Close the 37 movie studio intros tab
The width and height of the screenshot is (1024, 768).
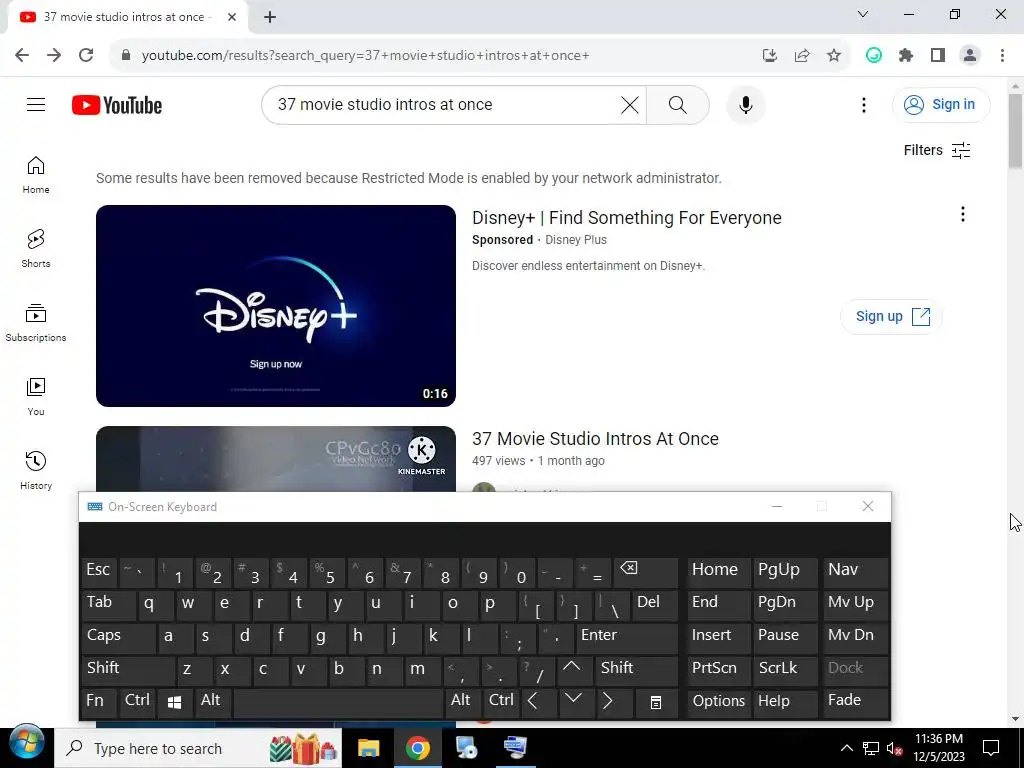pyautogui.click(x=232, y=17)
